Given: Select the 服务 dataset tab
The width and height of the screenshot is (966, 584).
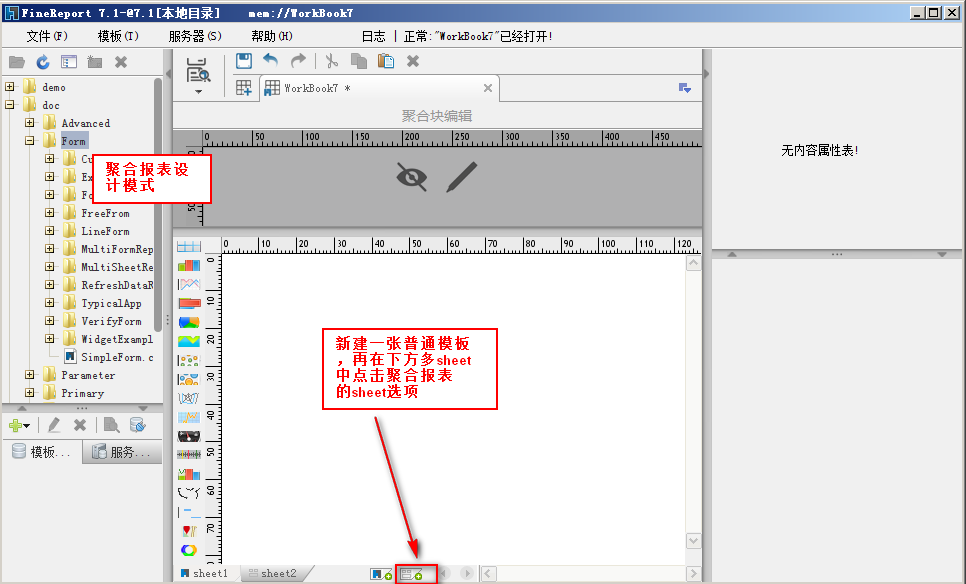Looking at the screenshot, I should click(122, 452).
